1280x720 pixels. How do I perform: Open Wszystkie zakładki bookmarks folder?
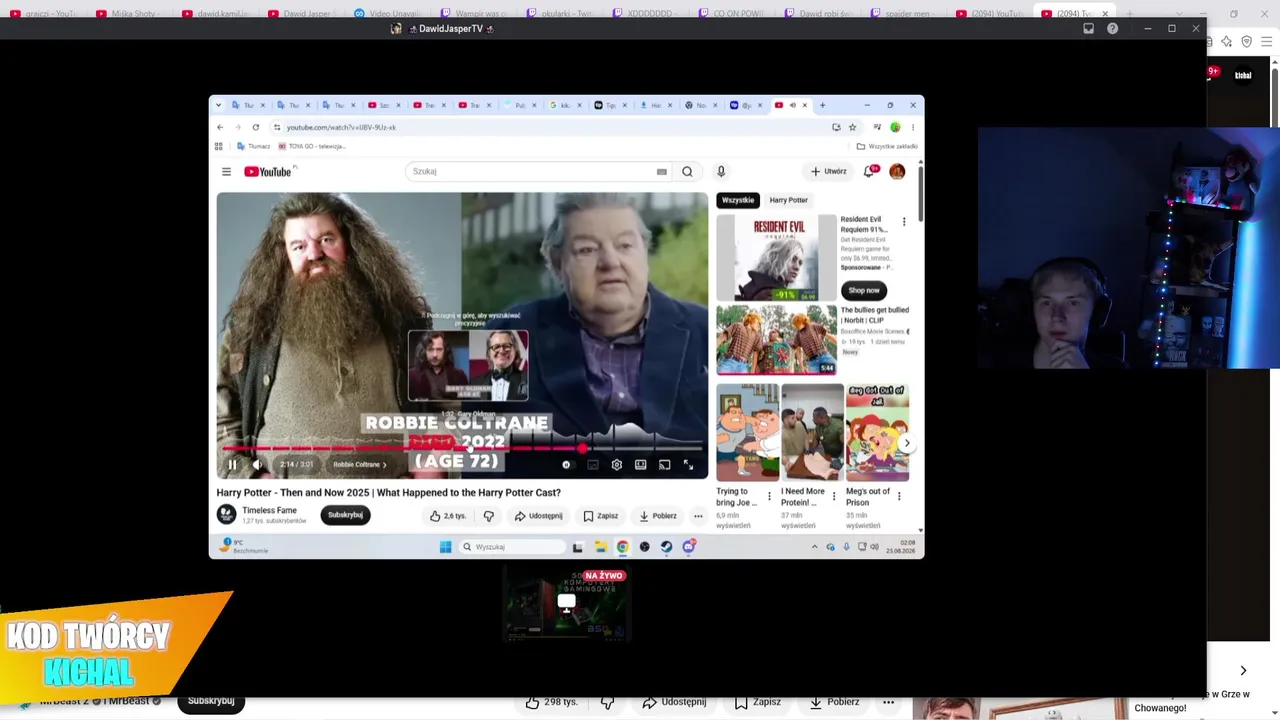click(887, 146)
